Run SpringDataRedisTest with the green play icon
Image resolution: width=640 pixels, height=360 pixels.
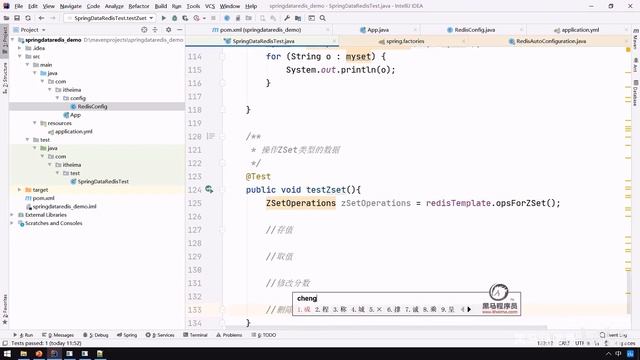click(164, 18)
